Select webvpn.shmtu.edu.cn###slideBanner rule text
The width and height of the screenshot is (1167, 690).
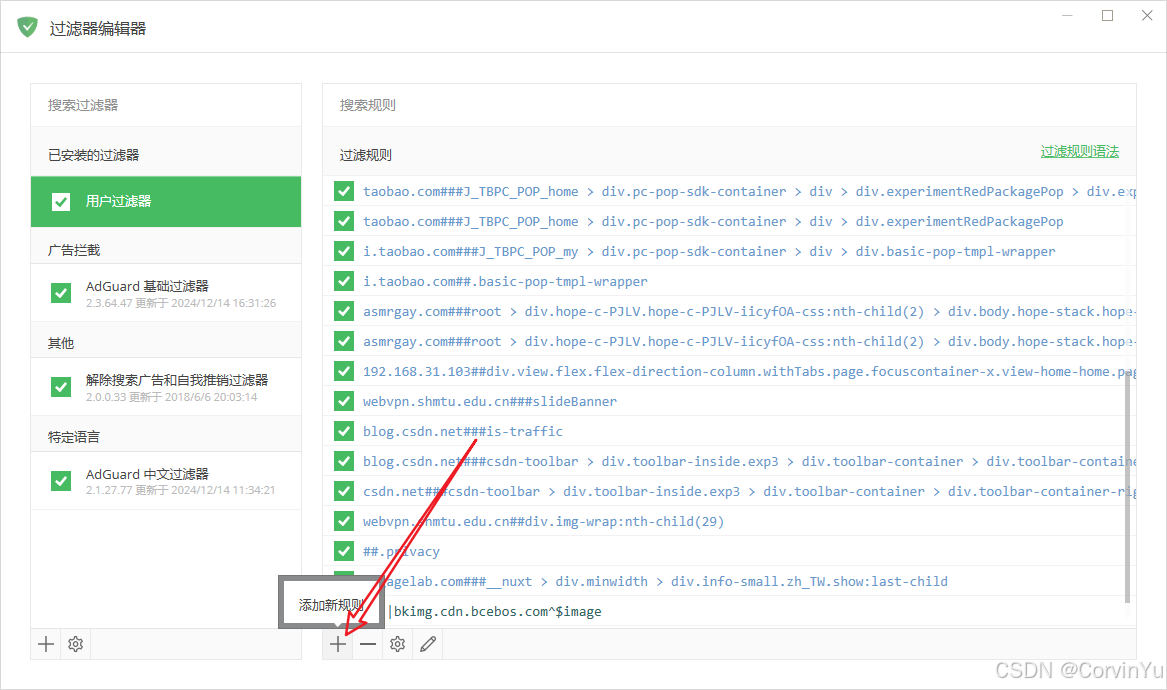click(490, 401)
